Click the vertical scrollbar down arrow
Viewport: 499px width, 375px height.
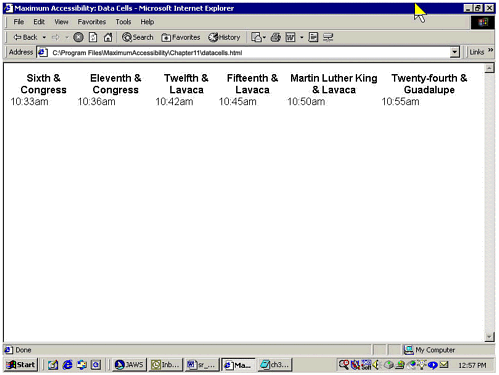[x=489, y=337]
